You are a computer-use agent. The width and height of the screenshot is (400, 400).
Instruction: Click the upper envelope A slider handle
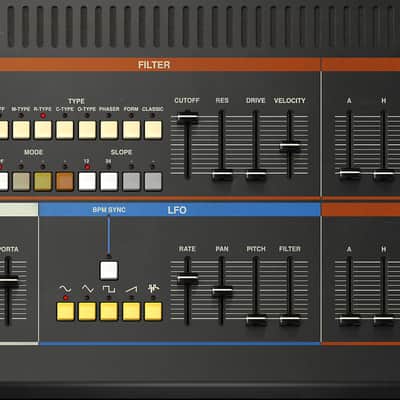click(349, 174)
